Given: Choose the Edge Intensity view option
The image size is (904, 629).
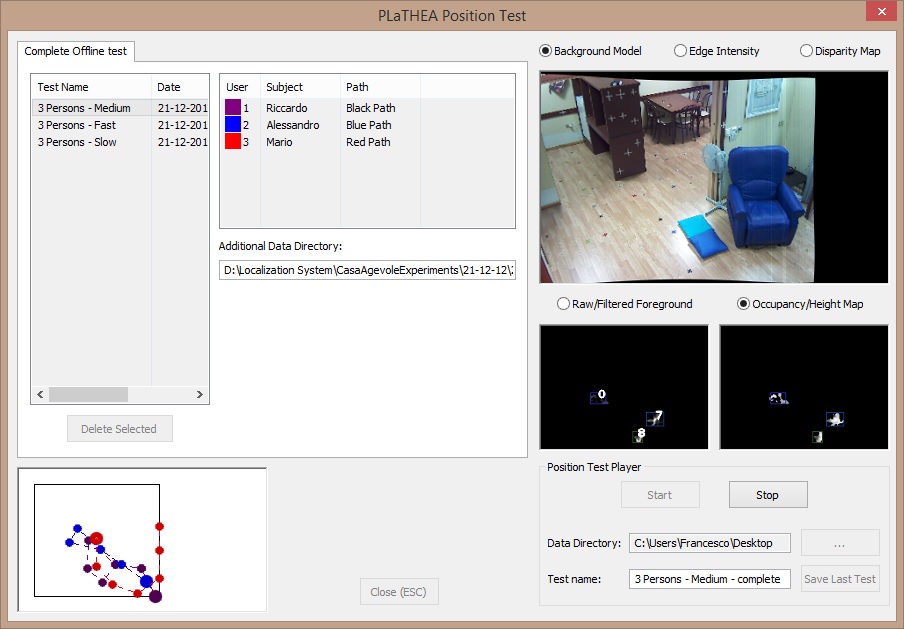Looking at the screenshot, I should [681, 51].
